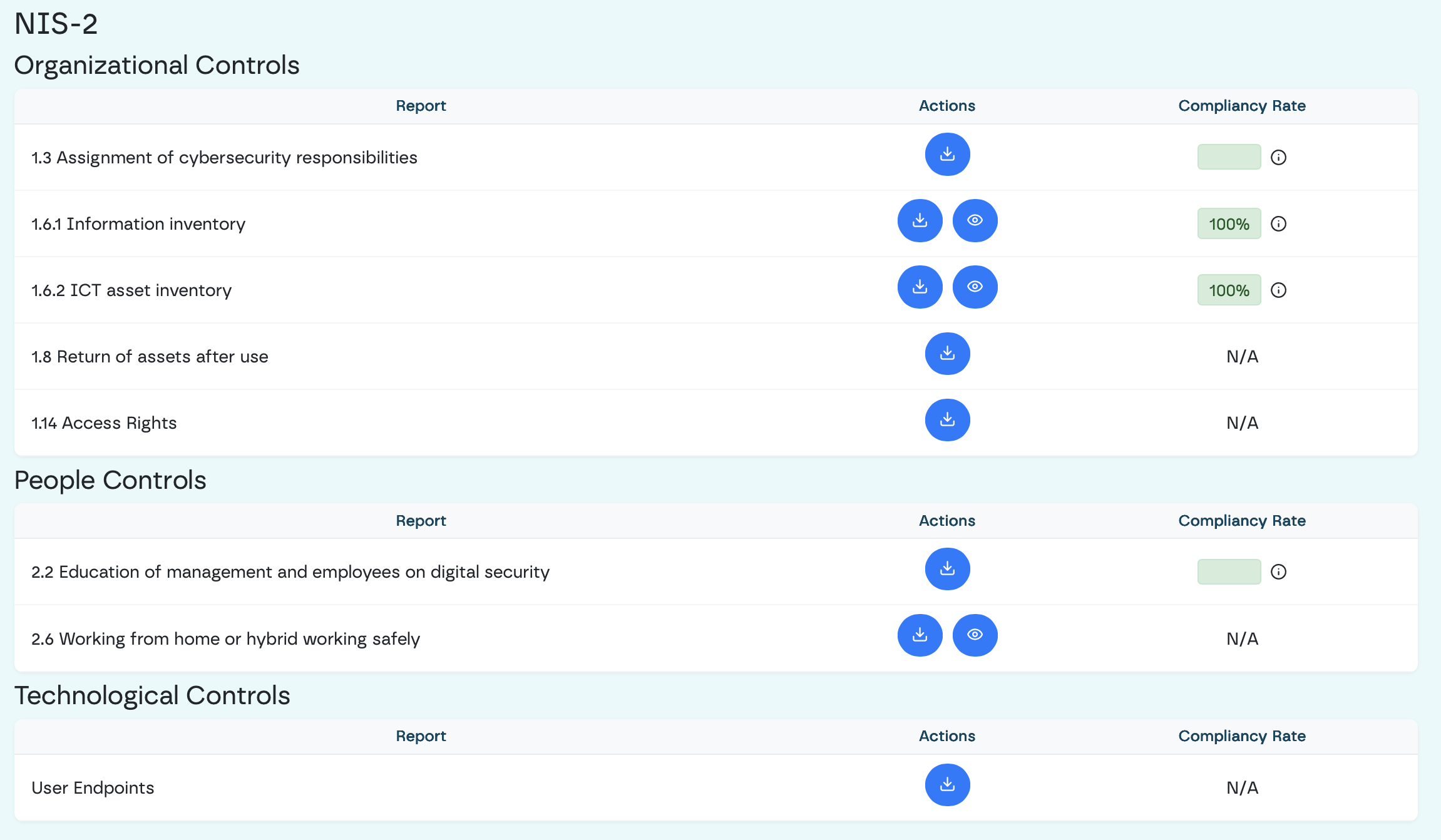Download the 1.6.1 Information inventory report
The image size is (1441, 840).
point(920,220)
